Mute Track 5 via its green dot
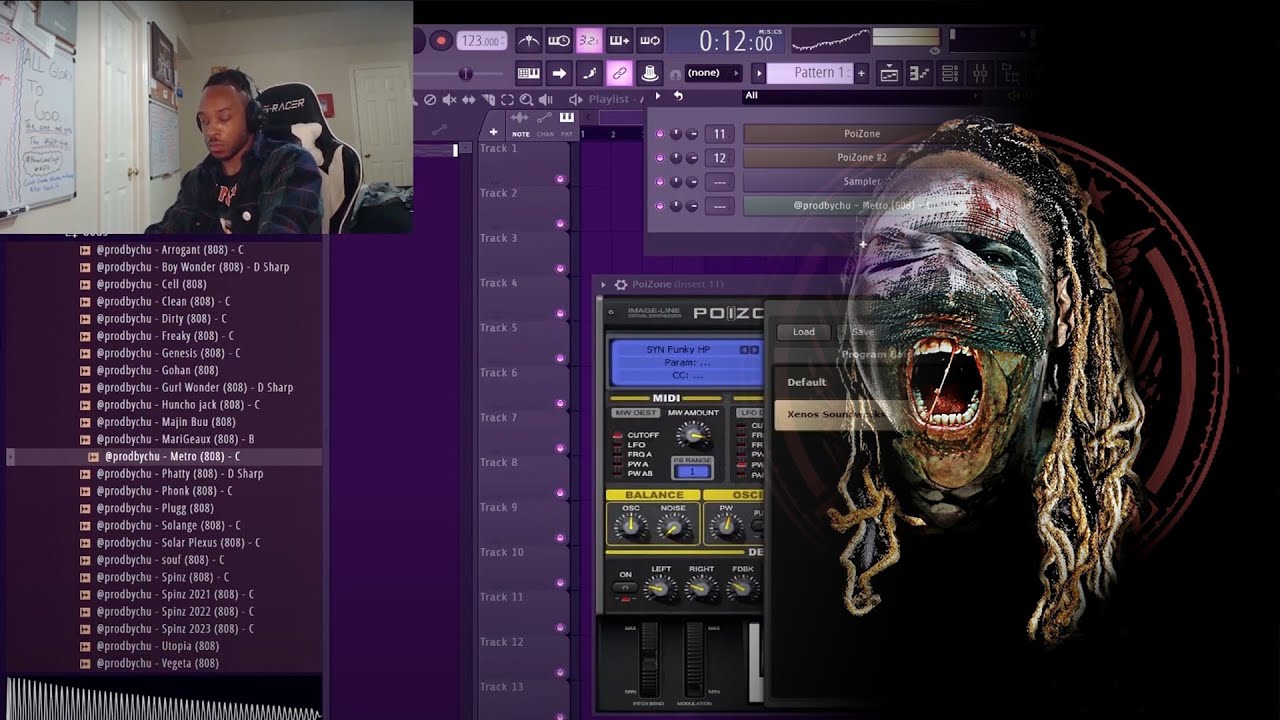Viewport: 1280px width, 720px height. click(x=560, y=358)
